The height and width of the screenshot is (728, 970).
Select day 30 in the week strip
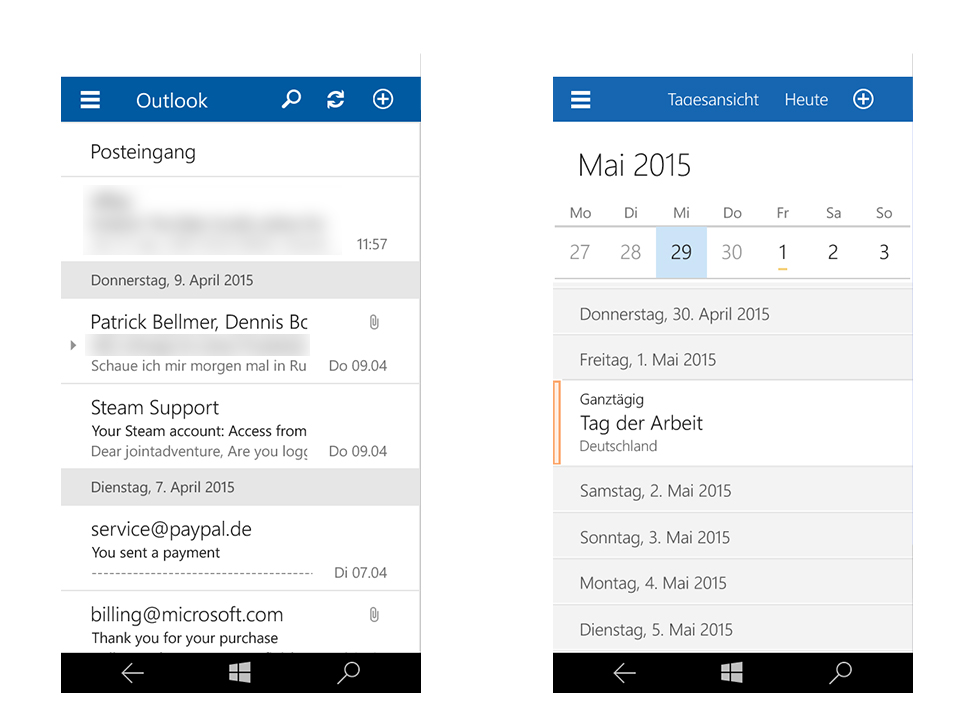click(x=732, y=252)
